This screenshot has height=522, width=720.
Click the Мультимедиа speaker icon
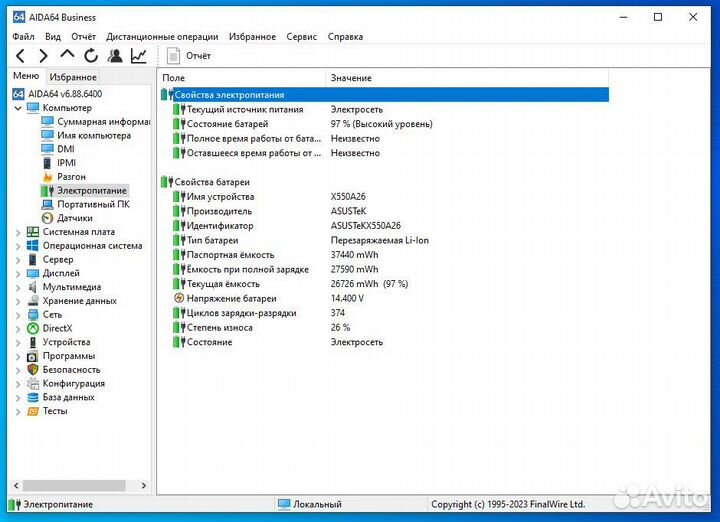[x=33, y=287]
